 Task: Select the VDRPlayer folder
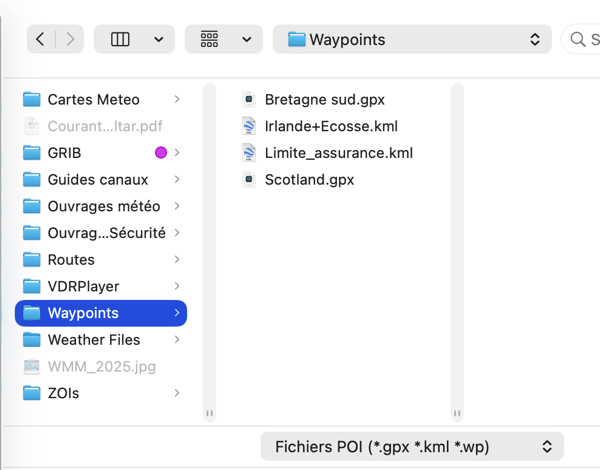click(x=83, y=287)
